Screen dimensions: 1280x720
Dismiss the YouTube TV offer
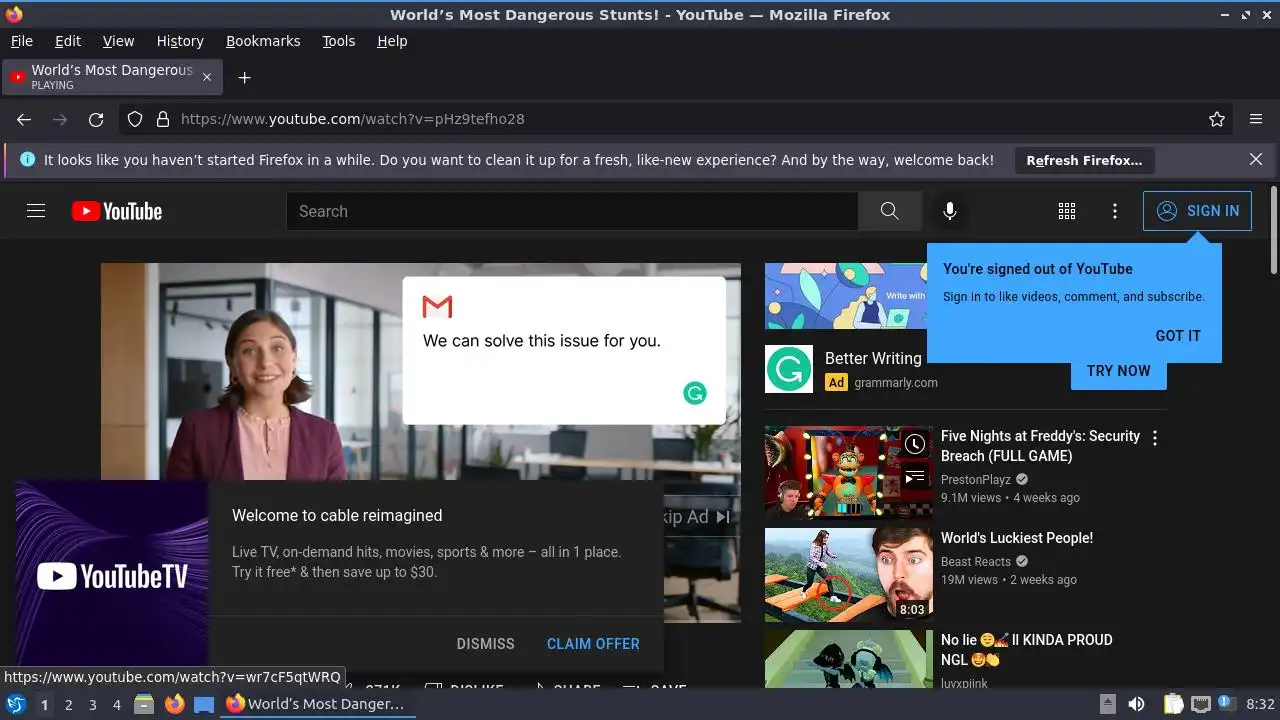tap(485, 644)
